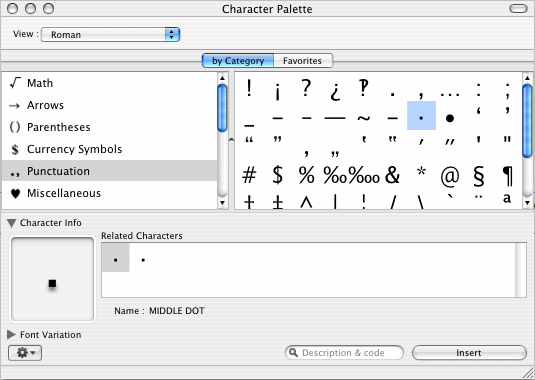Select the plus-minus ± character

(278, 202)
